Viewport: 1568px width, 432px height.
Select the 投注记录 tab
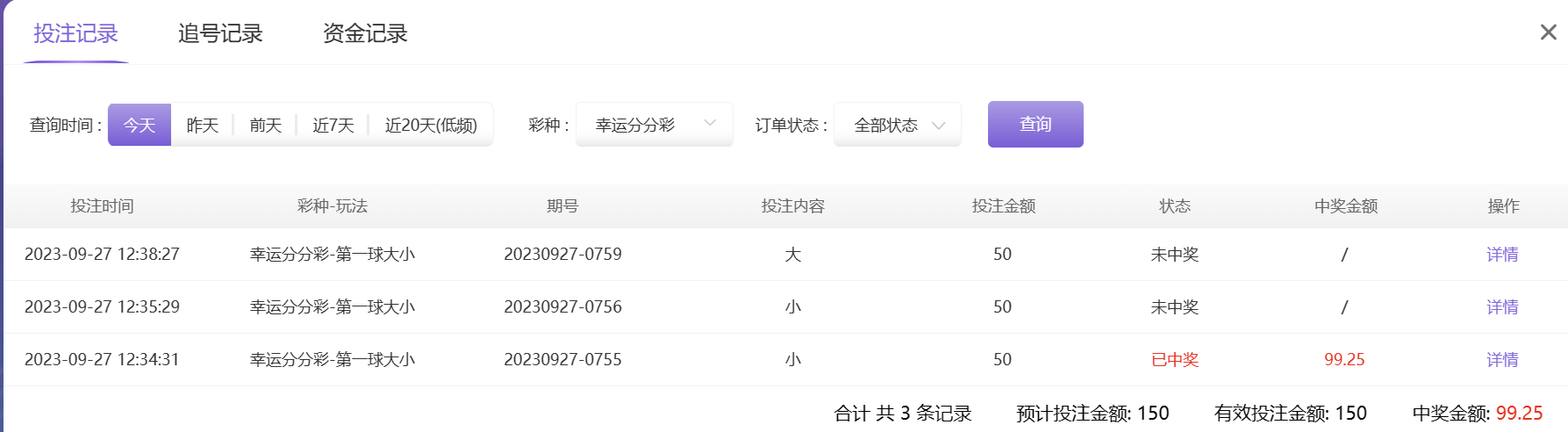pos(75,33)
